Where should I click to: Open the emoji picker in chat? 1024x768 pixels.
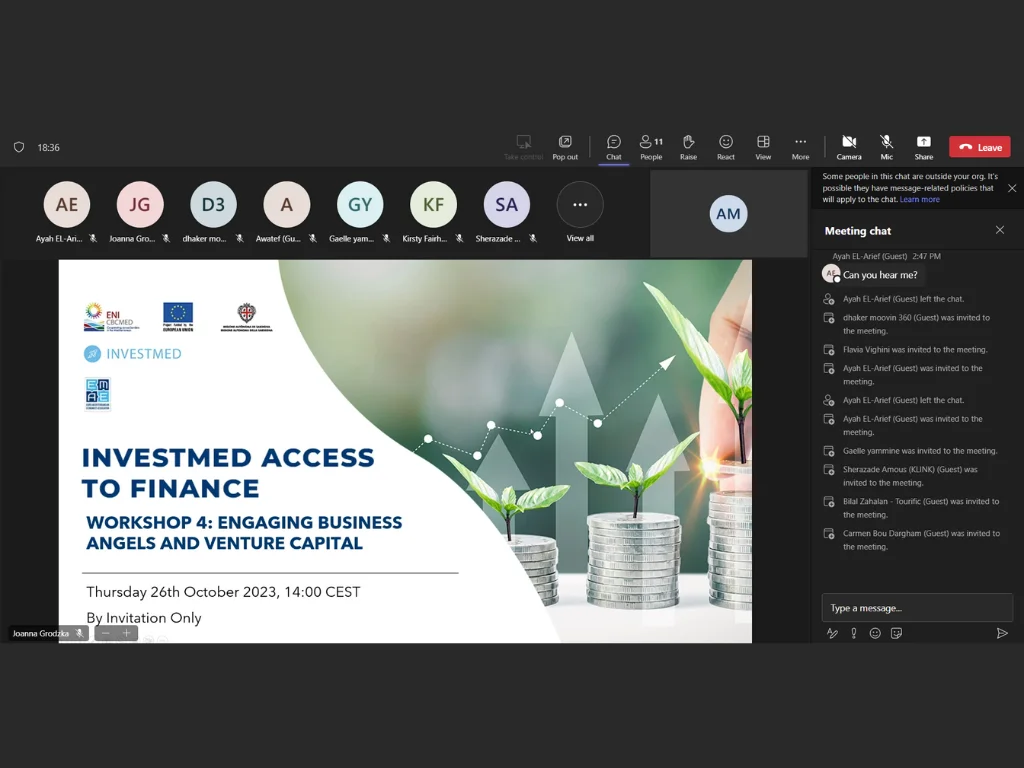pos(875,633)
